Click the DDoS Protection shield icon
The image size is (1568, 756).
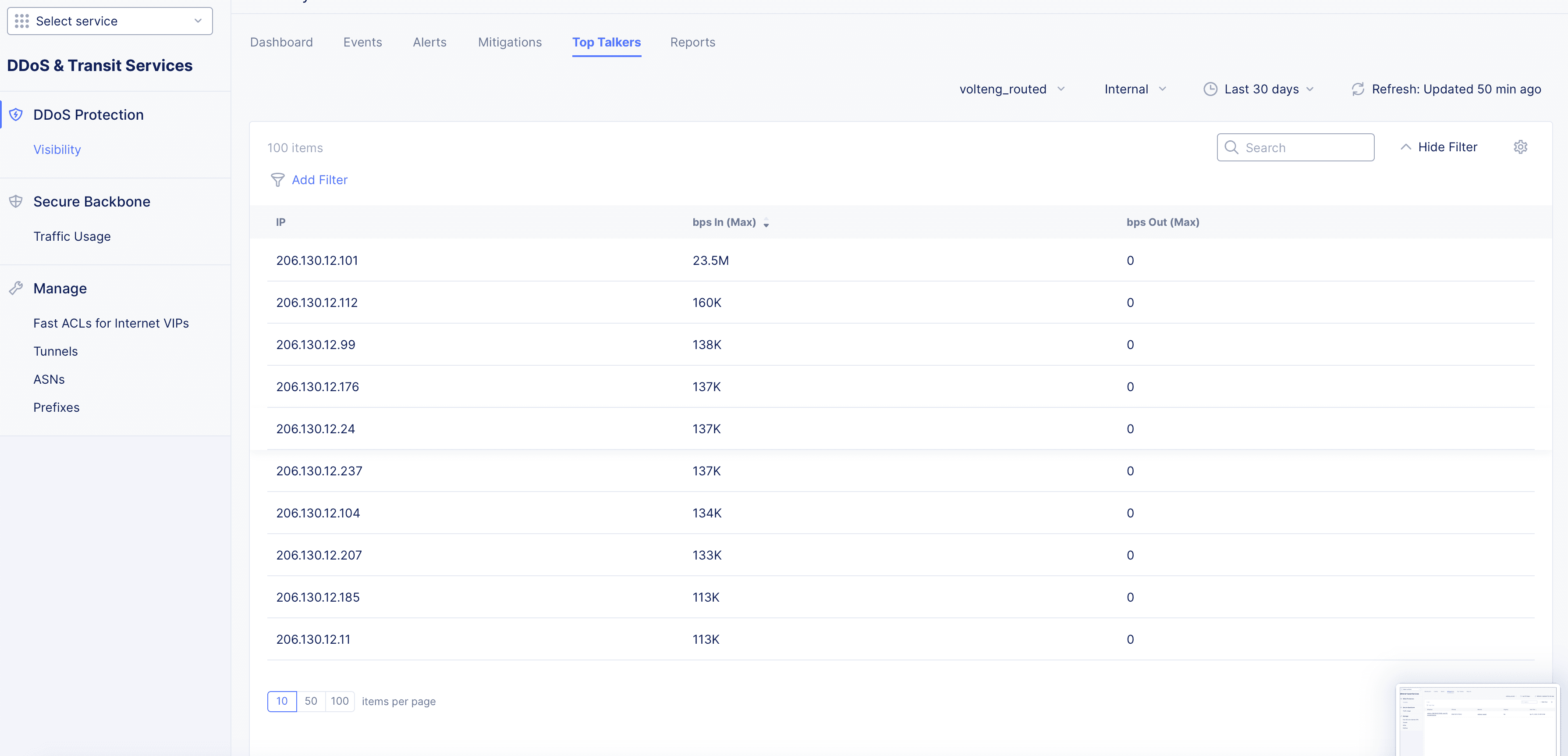tap(16, 114)
